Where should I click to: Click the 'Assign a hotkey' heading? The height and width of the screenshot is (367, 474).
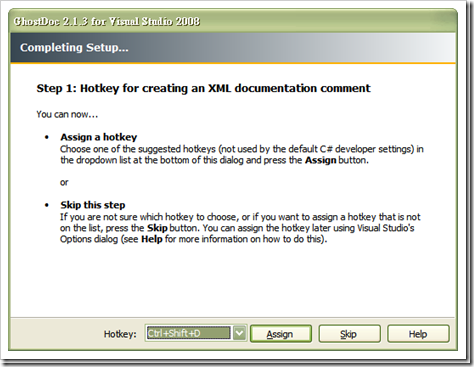99,137
